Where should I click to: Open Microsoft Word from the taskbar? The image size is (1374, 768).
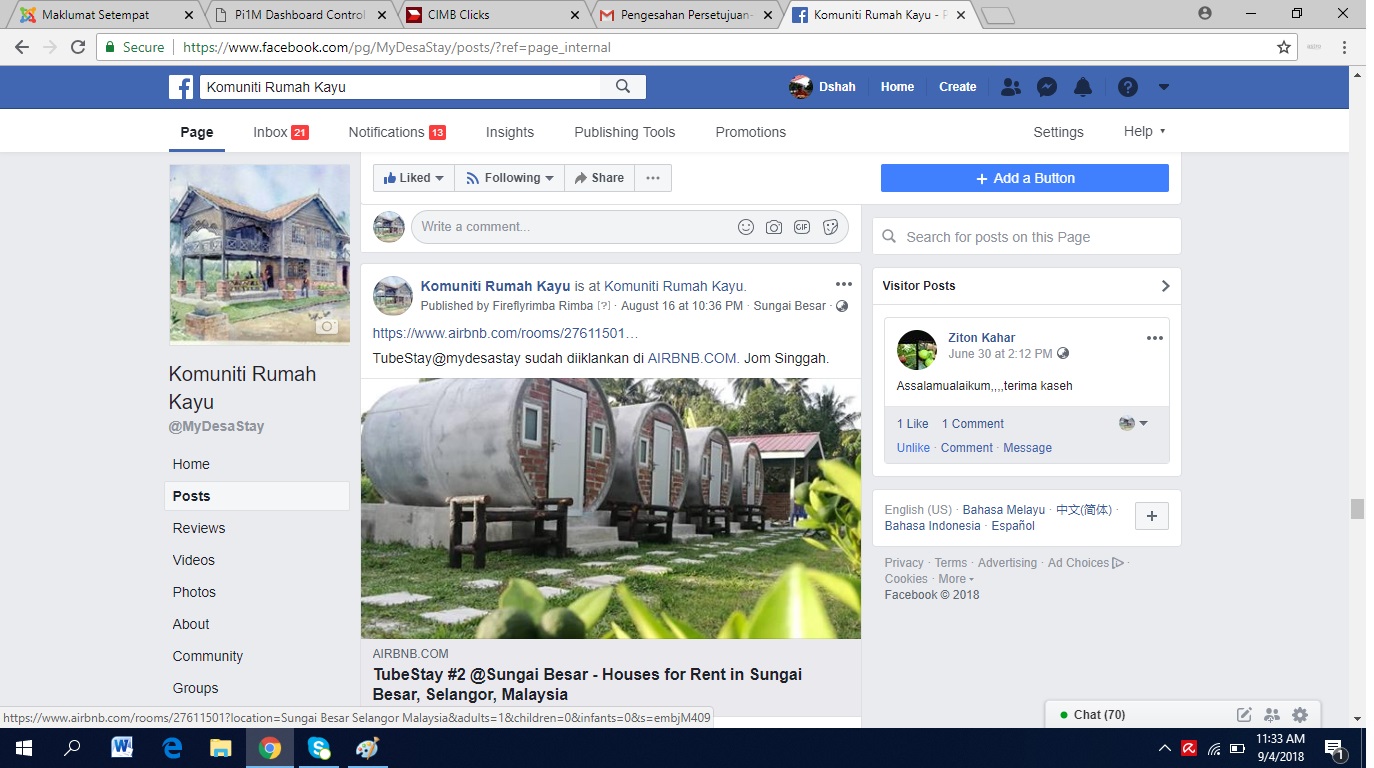tap(122, 747)
